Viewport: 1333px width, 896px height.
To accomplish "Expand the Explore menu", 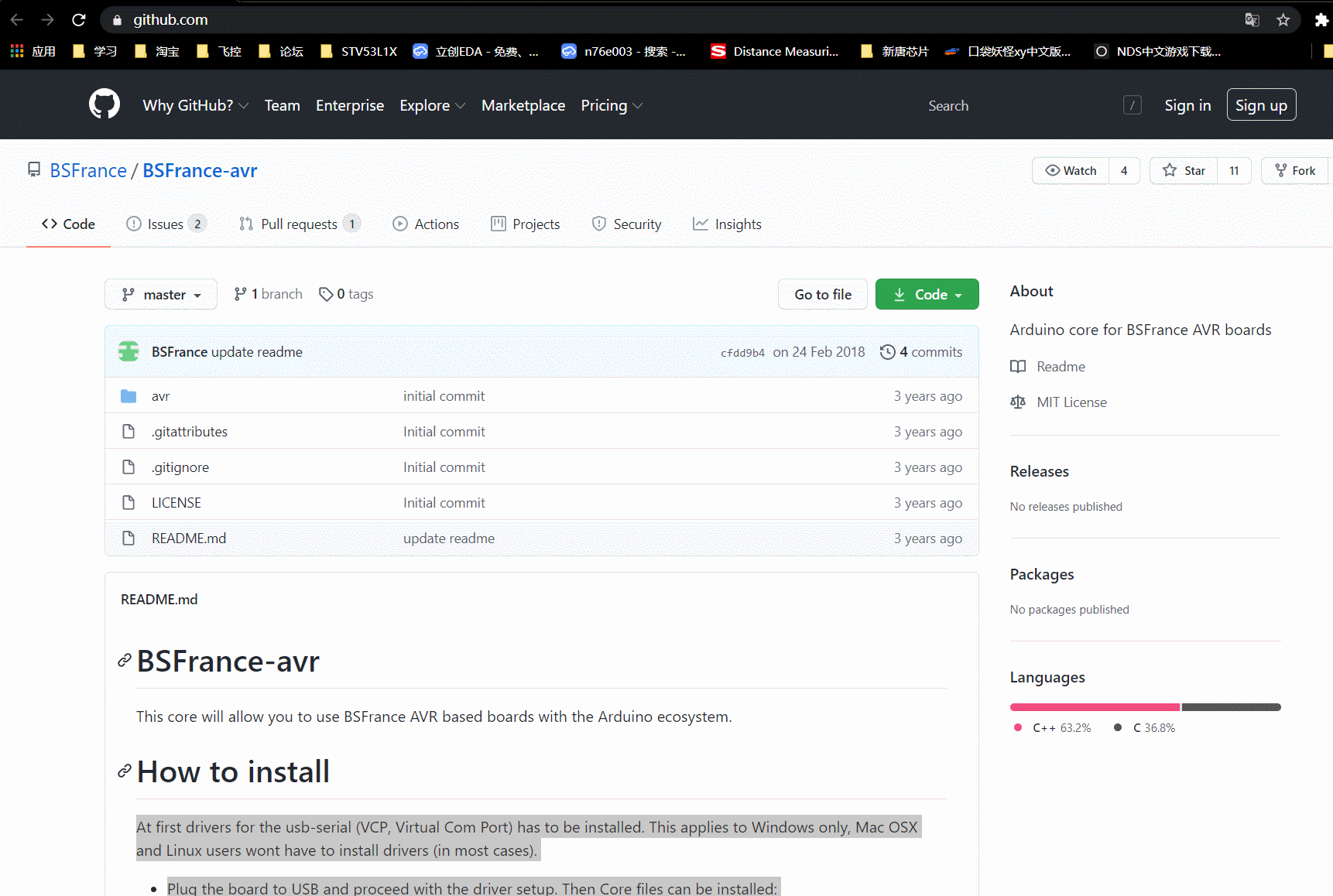I will pos(432,105).
